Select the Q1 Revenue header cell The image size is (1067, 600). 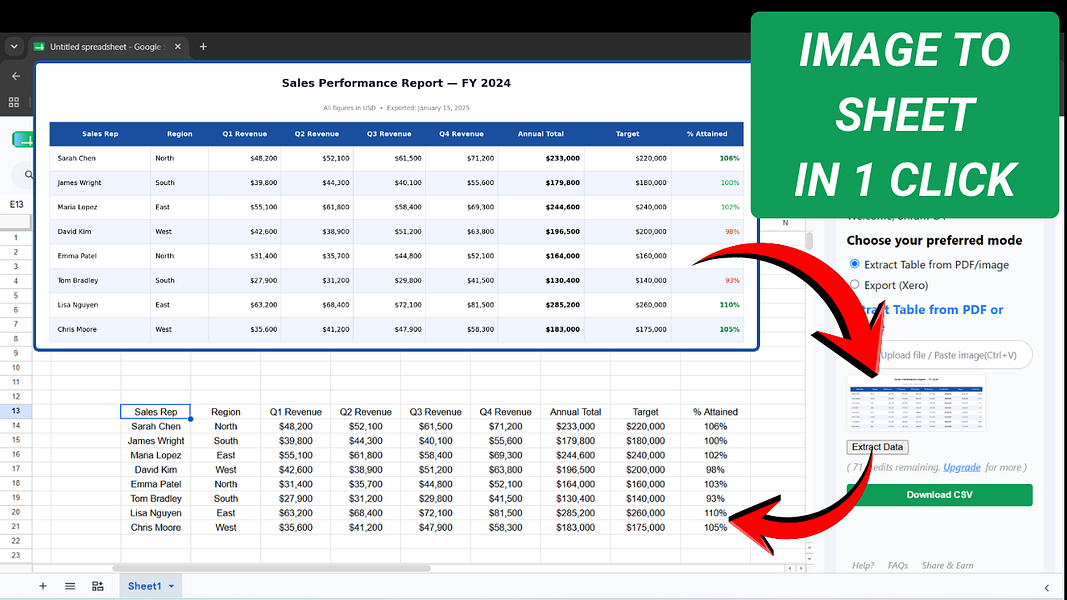[x=295, y=412]
